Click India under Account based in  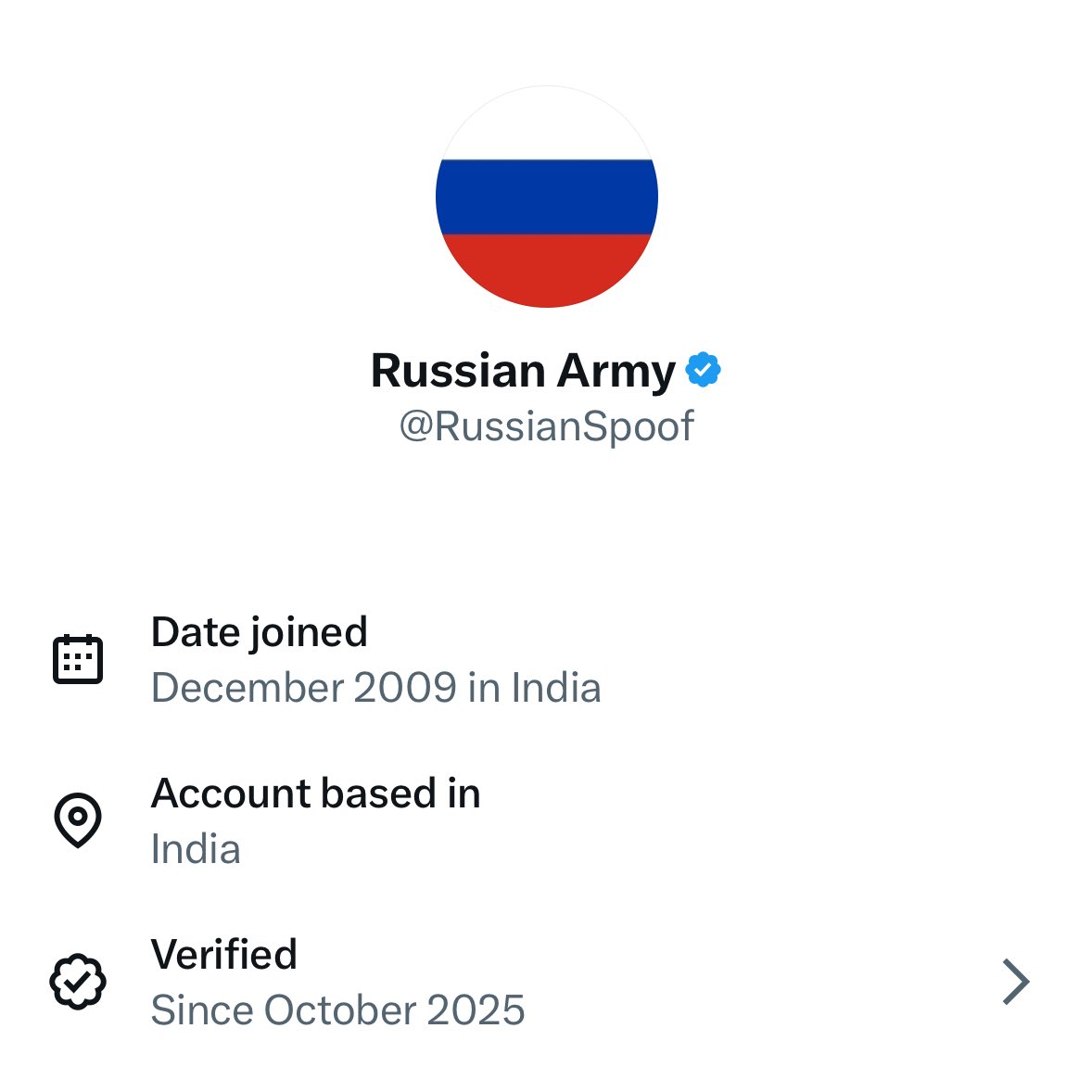coord(196,849)
